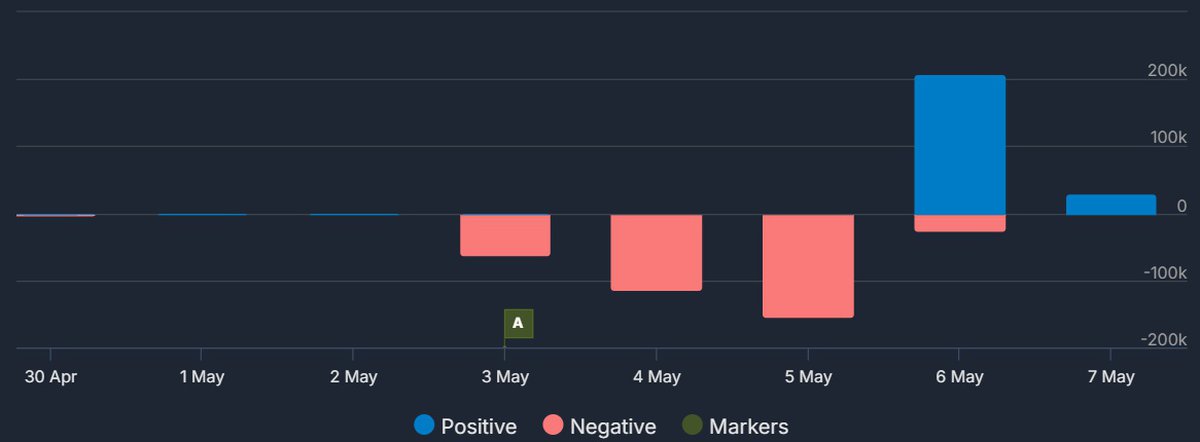This screenshot has height=442, width=1200.
Task: Click the small pink 6 May negative segment
Action: [959, 223]
